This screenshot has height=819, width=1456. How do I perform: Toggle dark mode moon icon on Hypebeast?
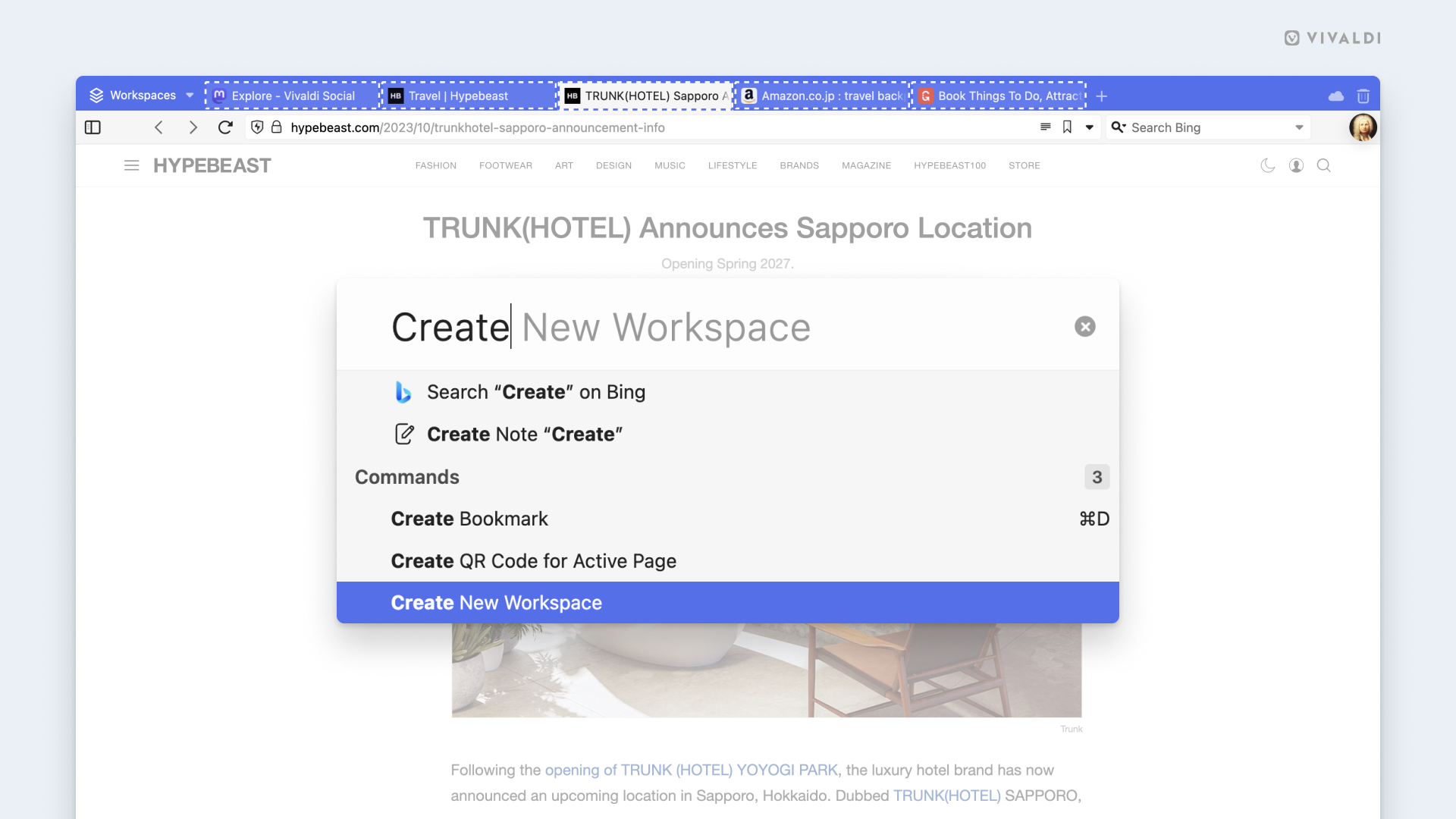click(x=1268, y=165)
